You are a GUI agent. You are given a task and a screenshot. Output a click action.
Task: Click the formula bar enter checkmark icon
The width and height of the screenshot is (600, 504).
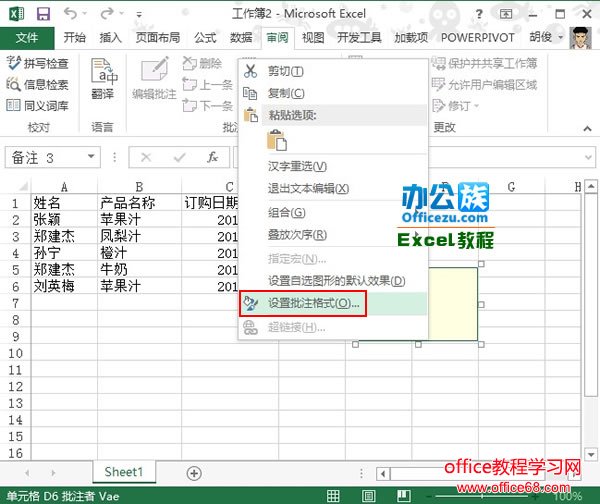[x=179, y=157]
